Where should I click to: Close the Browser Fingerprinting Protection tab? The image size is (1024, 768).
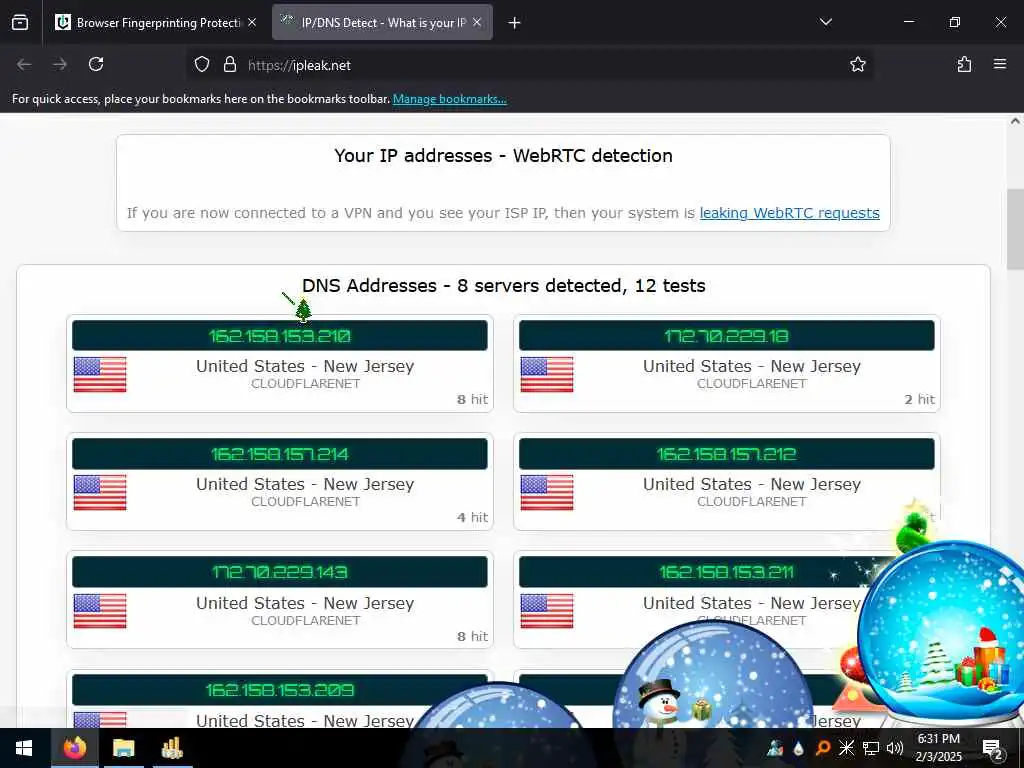[252, 22]
